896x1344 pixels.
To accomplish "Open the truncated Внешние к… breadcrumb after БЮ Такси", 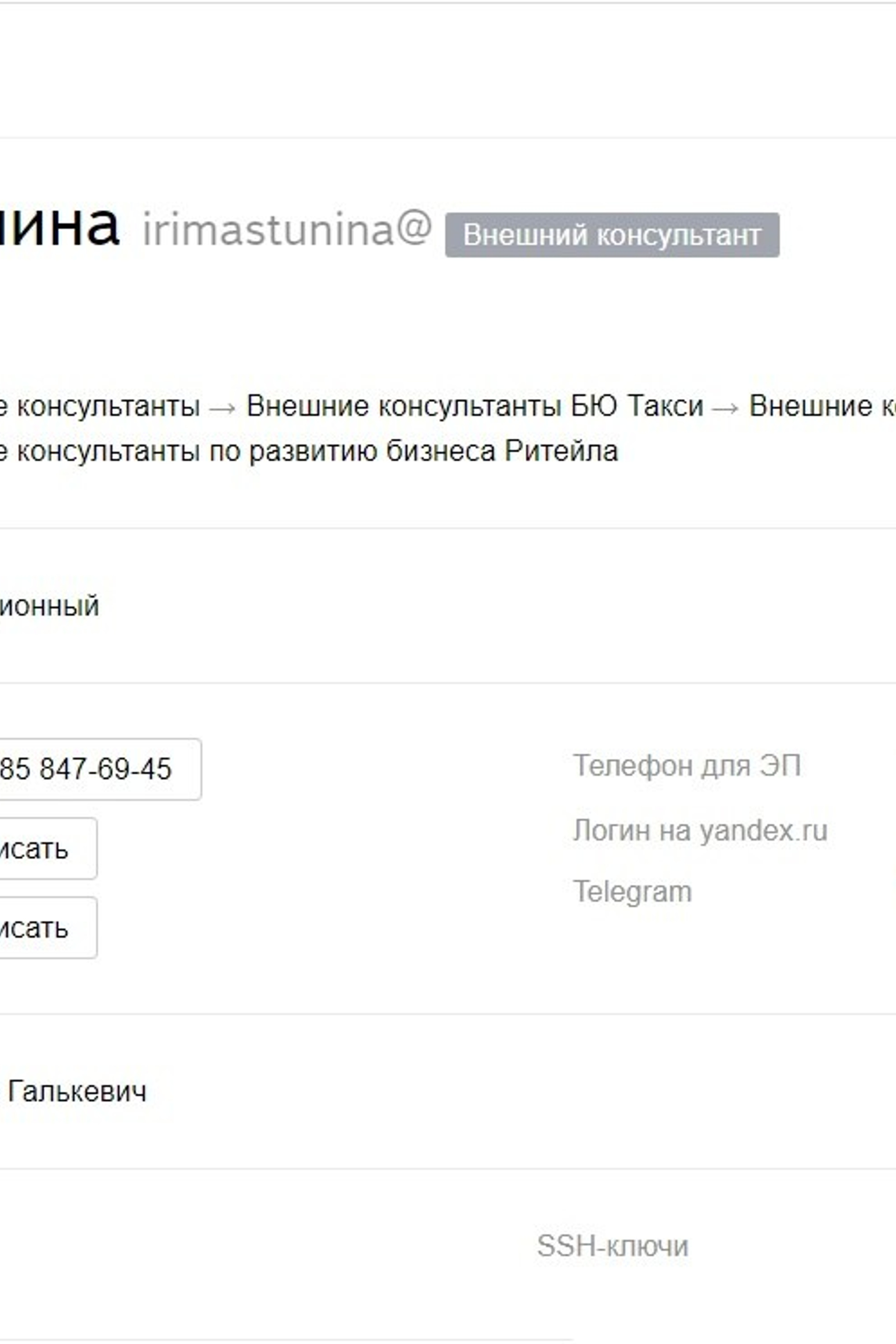I will point(822,406).
